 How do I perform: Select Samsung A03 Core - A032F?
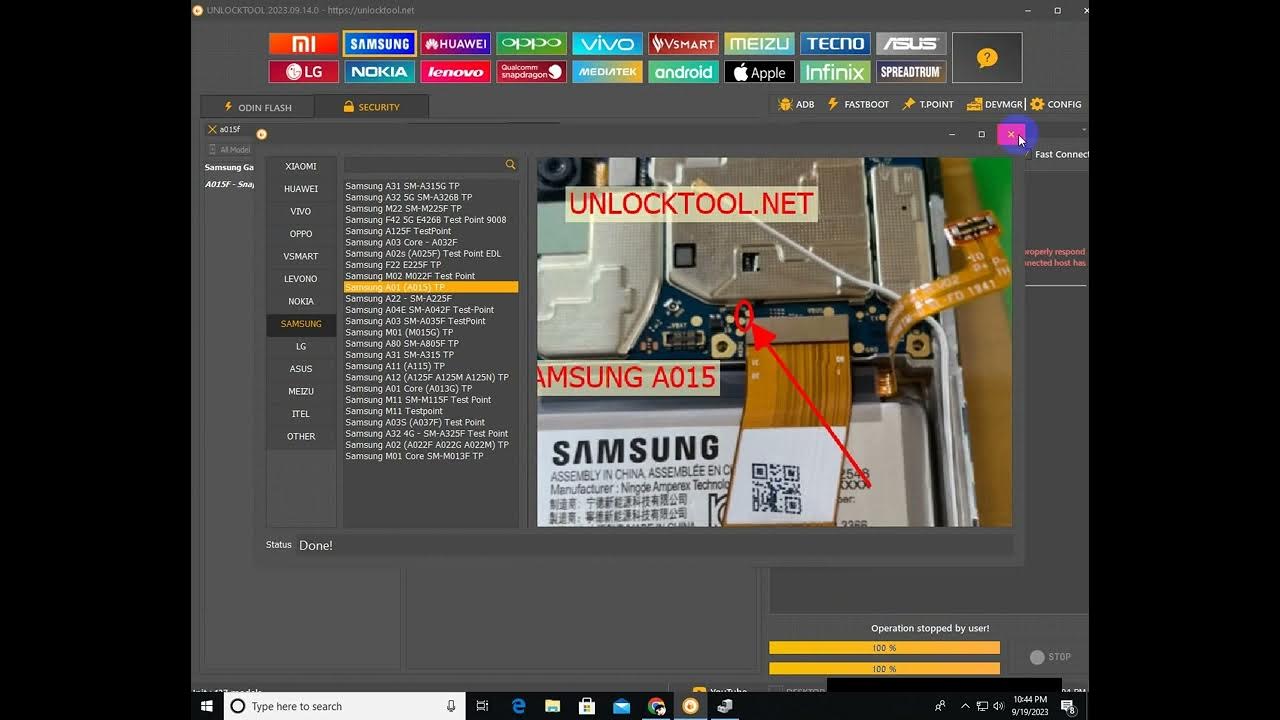(431, 242)
